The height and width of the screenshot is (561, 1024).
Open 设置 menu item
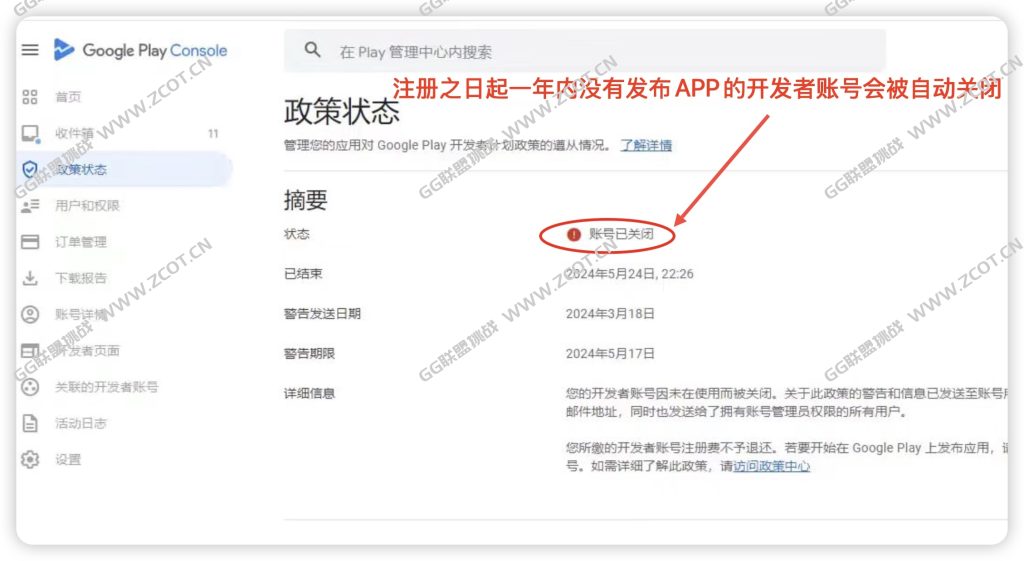click(68, 460)
